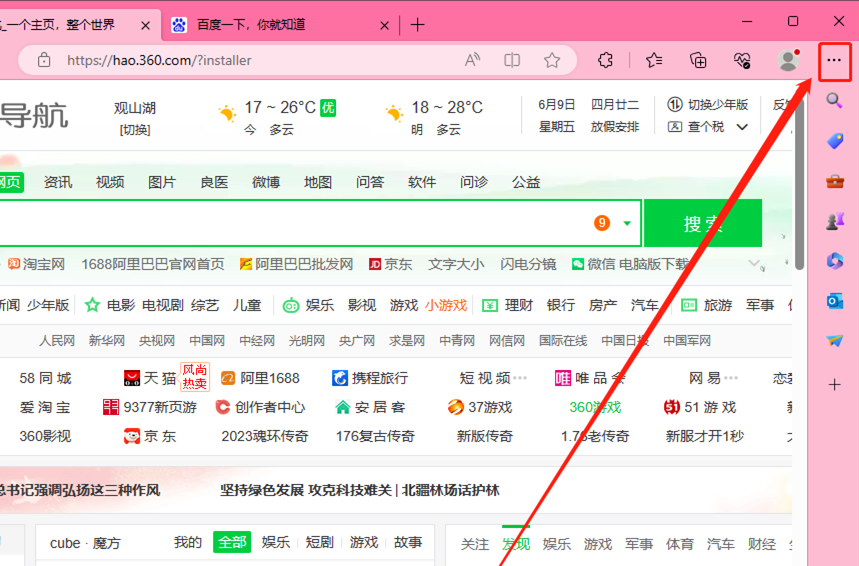Click the orange 9 hot-search badge
Image resolution: width=859 pixels, height=566 pixels.
pyautogui.click(x=602, y=223)
